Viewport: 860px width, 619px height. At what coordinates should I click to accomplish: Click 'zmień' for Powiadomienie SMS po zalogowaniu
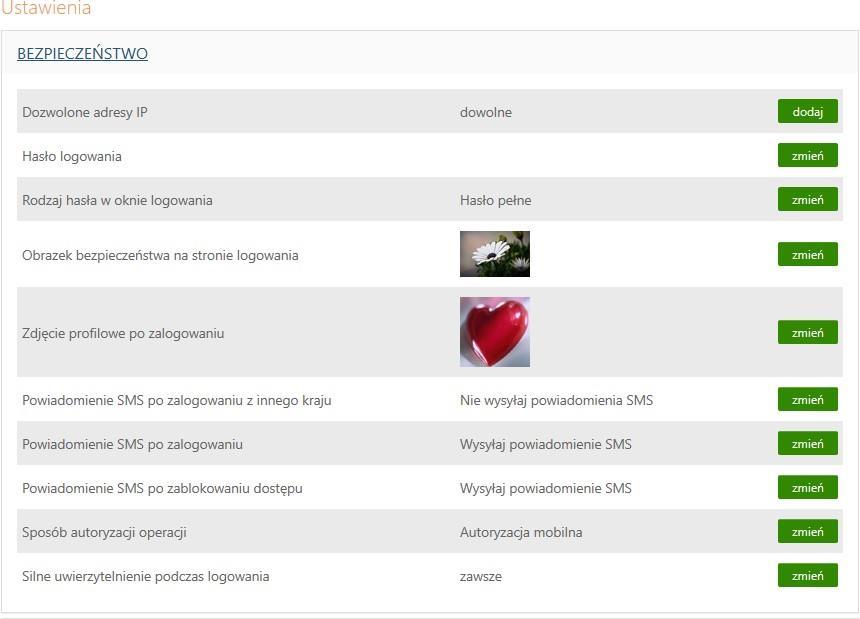[x=807, y=443]
